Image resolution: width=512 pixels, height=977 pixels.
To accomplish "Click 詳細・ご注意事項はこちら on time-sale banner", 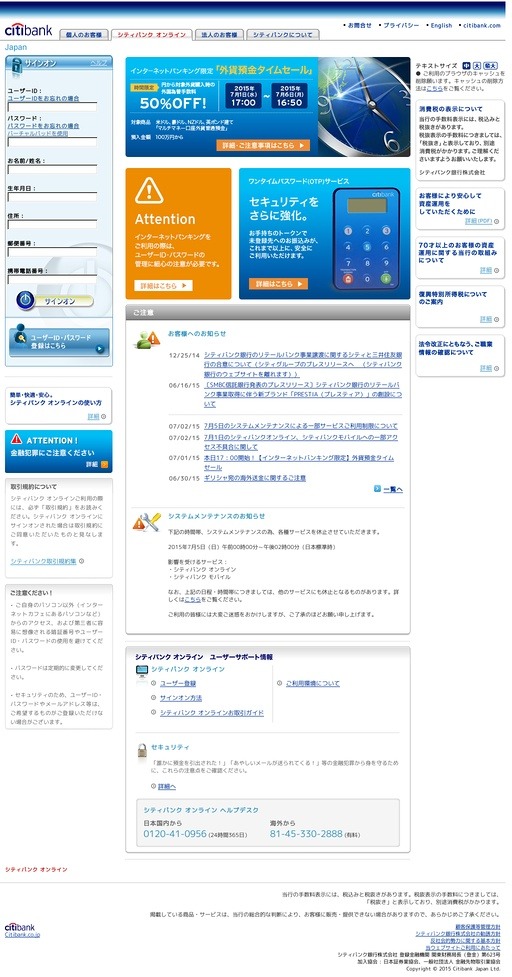I will [263, 145].
